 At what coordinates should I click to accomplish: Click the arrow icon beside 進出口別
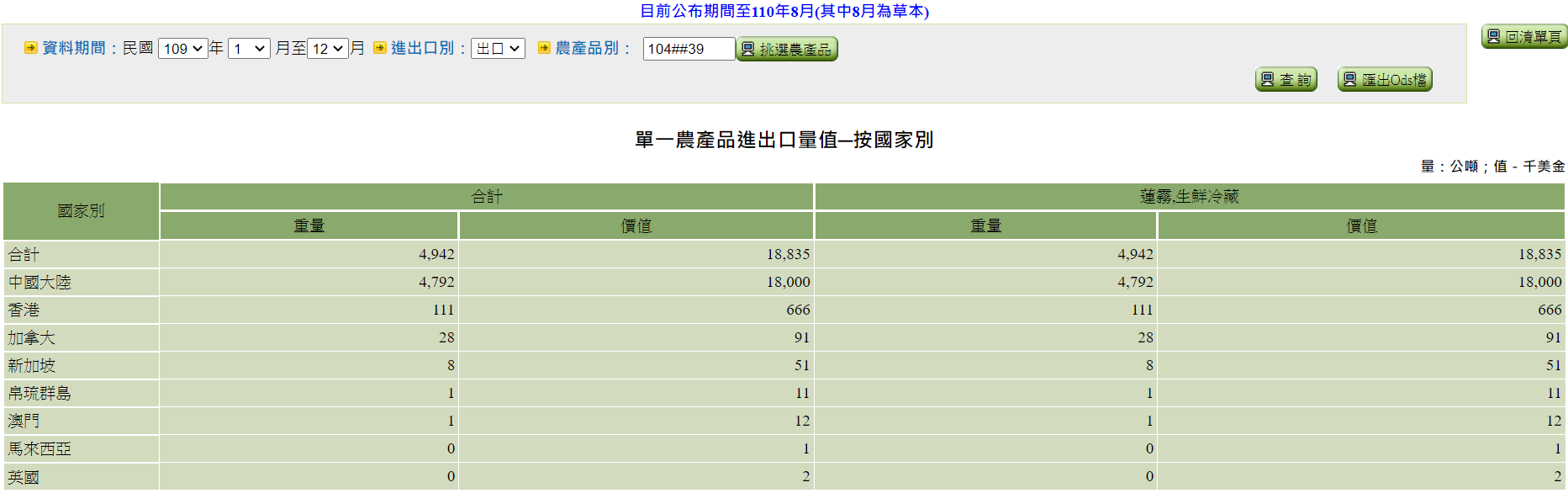click(379, 48)
